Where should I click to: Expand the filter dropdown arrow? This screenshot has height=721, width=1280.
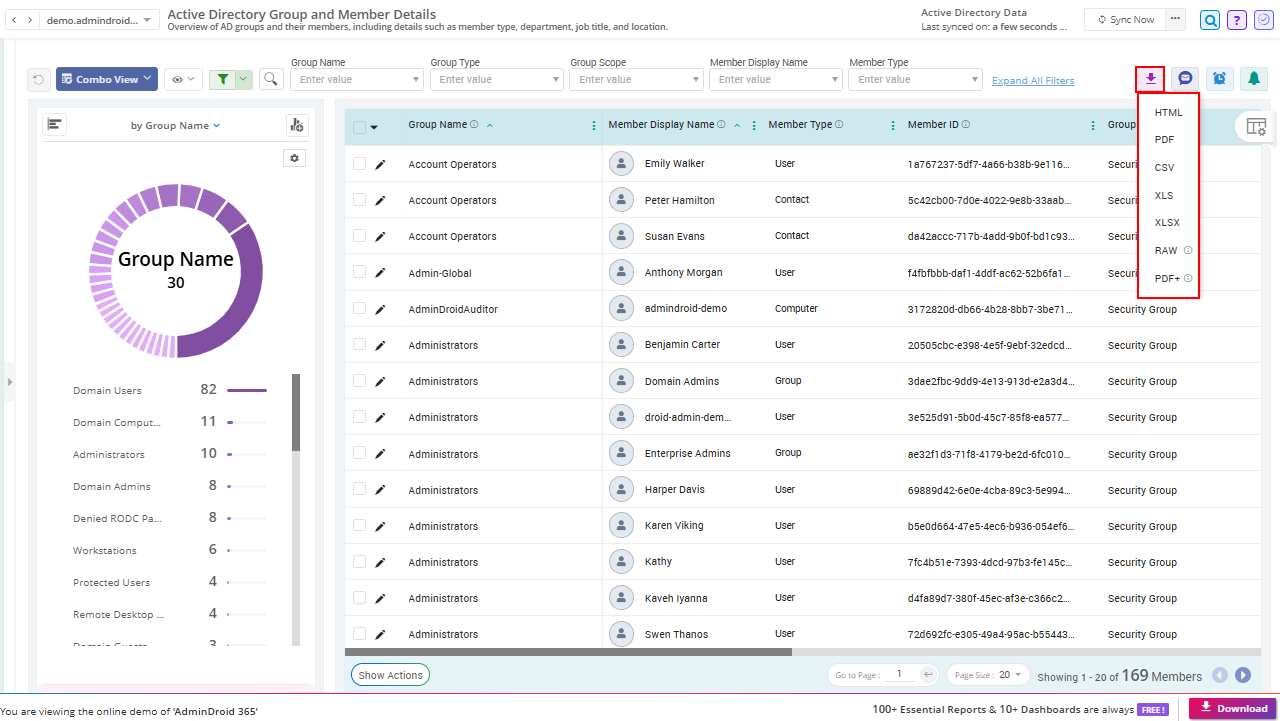click(x=244, y=79)
